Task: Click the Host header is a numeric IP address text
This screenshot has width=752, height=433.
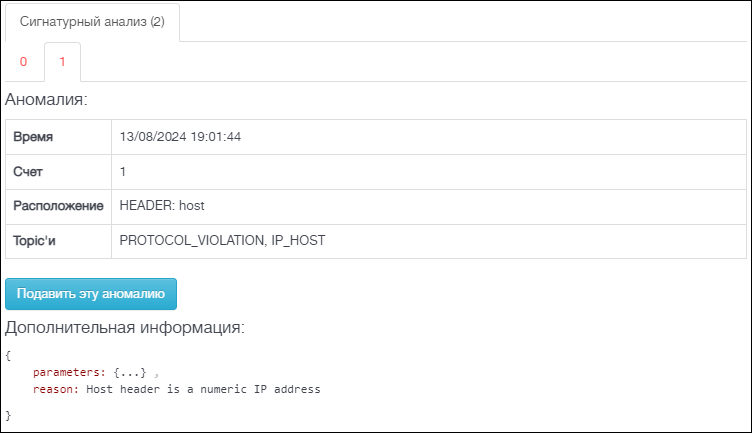Action: (x=203, y=389)
